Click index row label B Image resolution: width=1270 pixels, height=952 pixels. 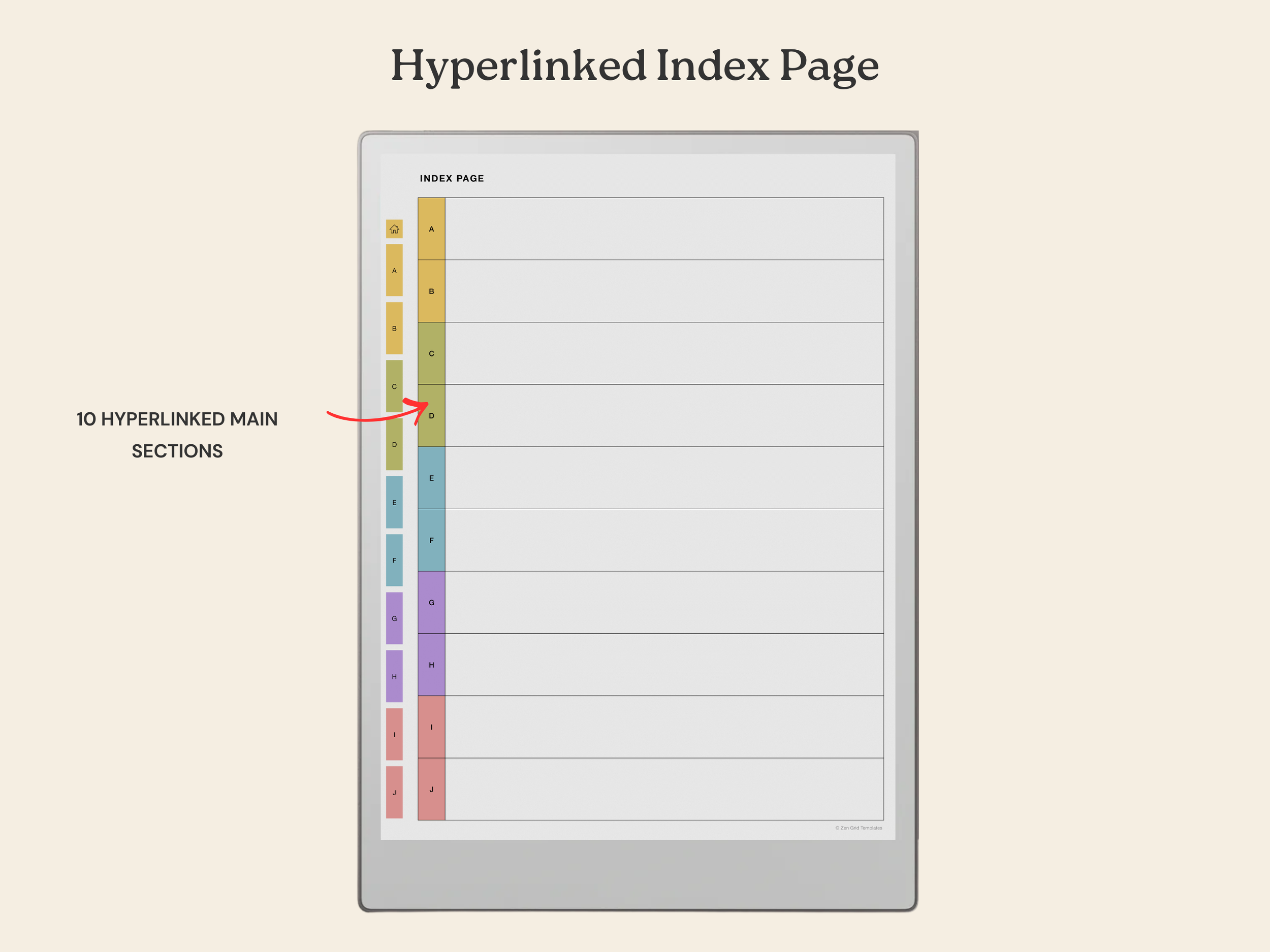click(x=431, y=291)
